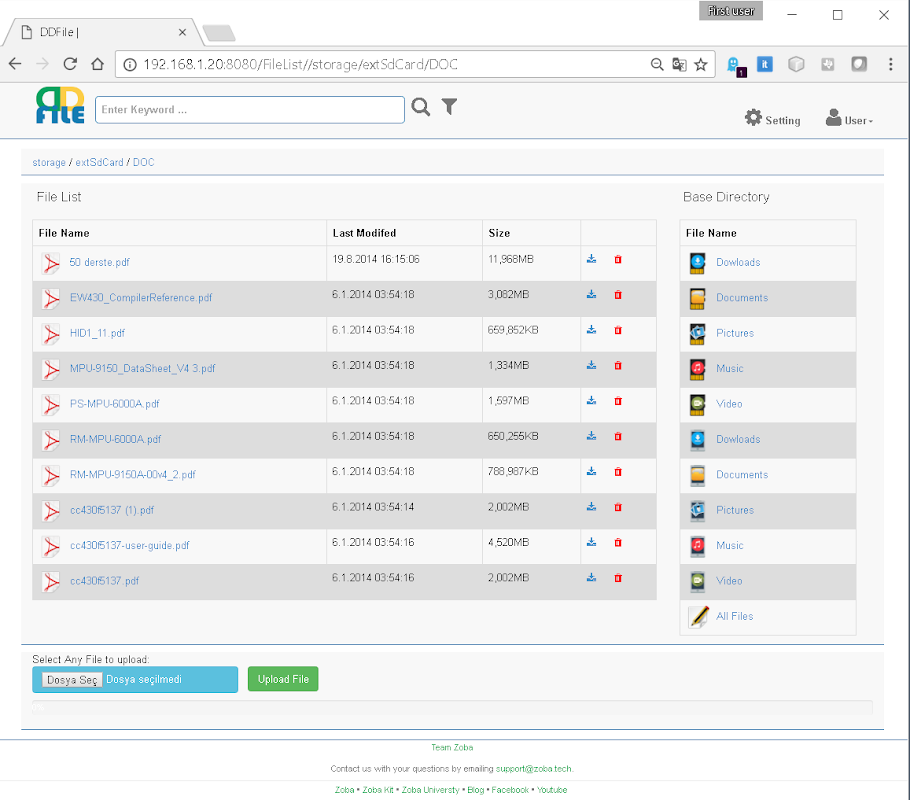Click the Dosya Seç file chooser button
The image size is (910, 800).
(73, 680)
